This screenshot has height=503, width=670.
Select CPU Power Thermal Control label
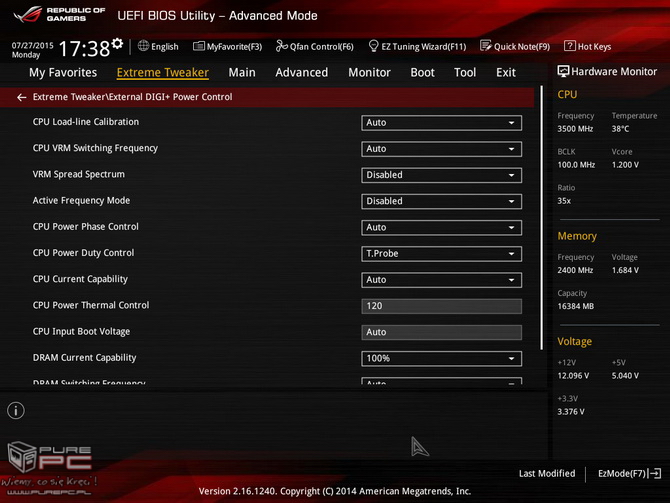pos(91,305)
